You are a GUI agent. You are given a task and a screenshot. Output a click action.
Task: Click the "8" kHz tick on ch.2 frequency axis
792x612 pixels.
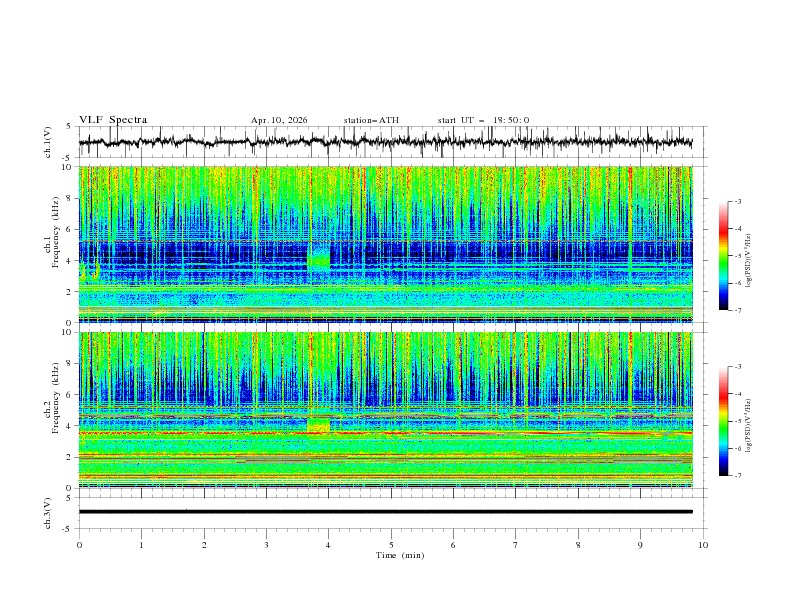(70, 364)
